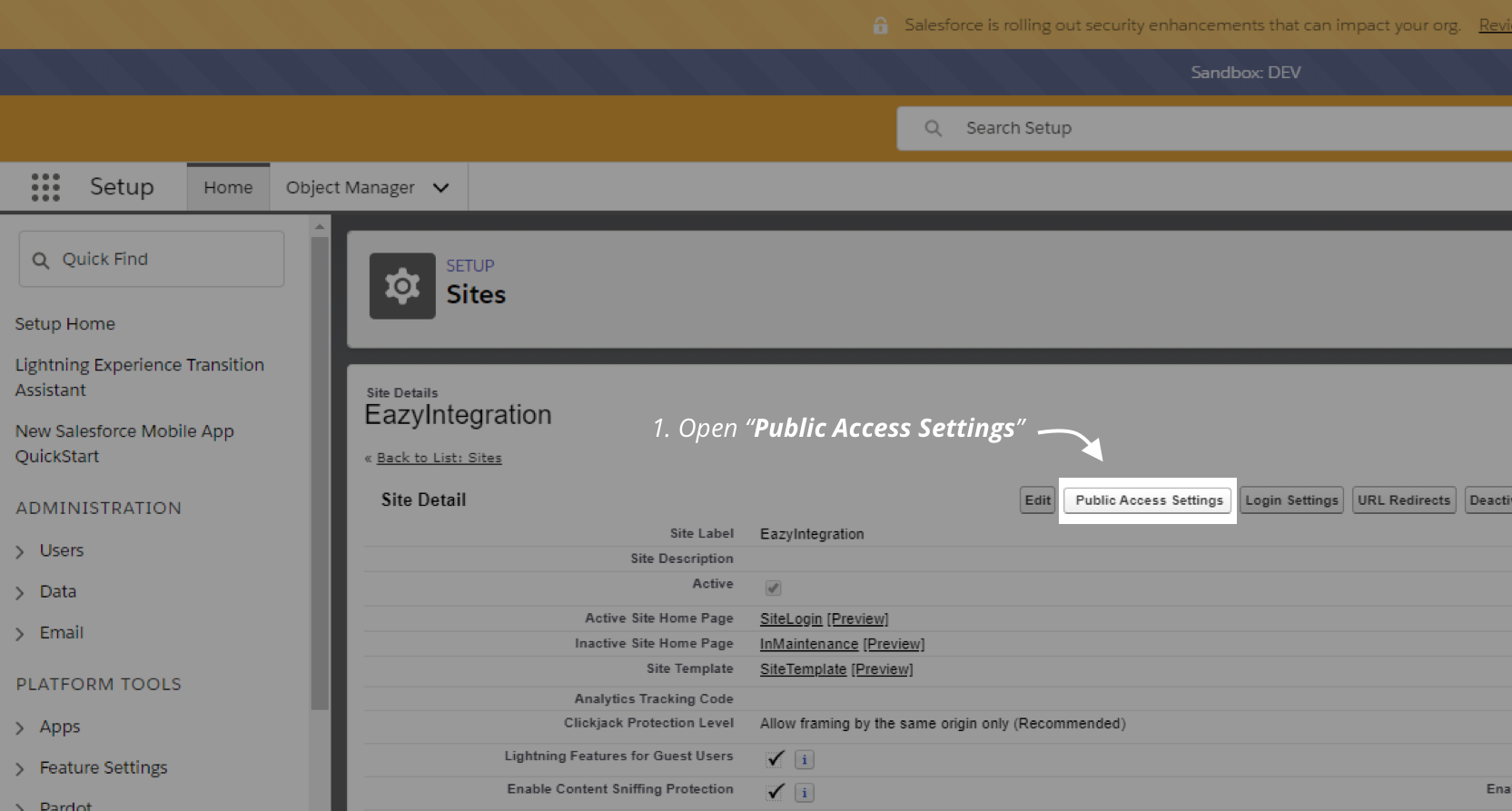
Task: Open the SiteTemplate link
Action: coord(803,669)
